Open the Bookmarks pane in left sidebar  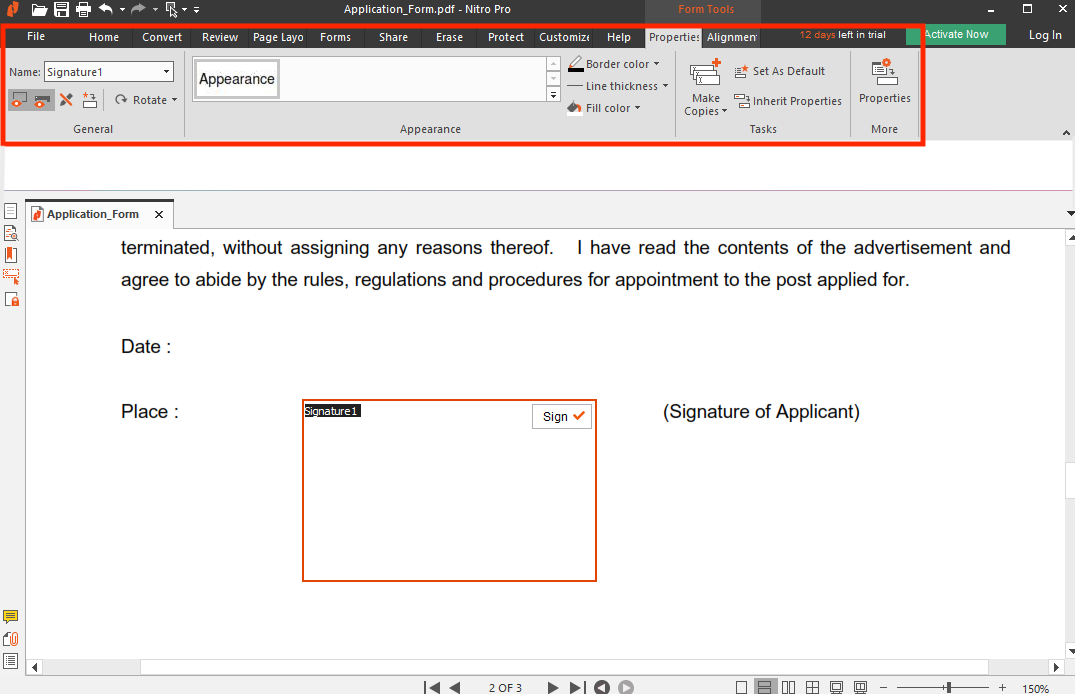click(11, 255)
